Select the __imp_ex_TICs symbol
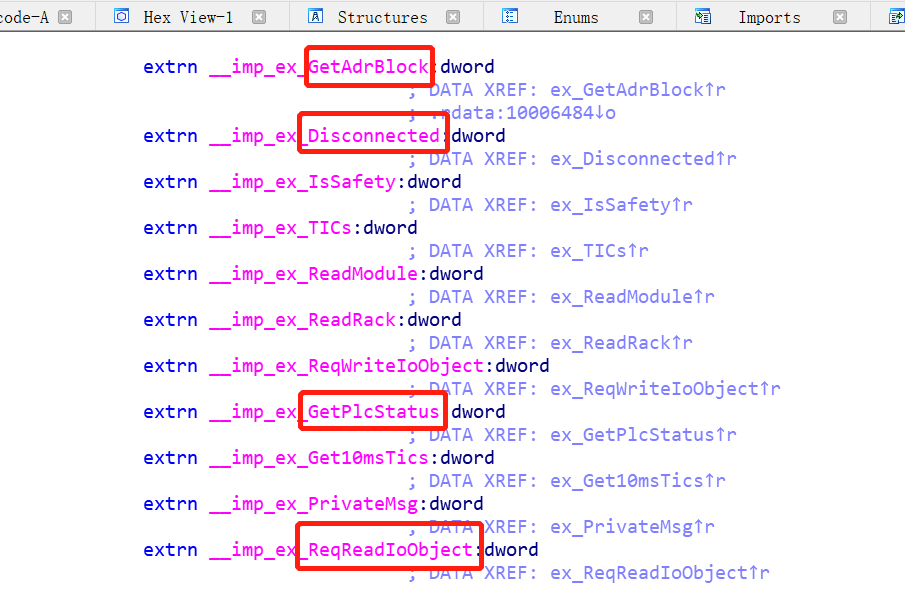The height and width of the screenshot is (609, 905). pos(281,228)
